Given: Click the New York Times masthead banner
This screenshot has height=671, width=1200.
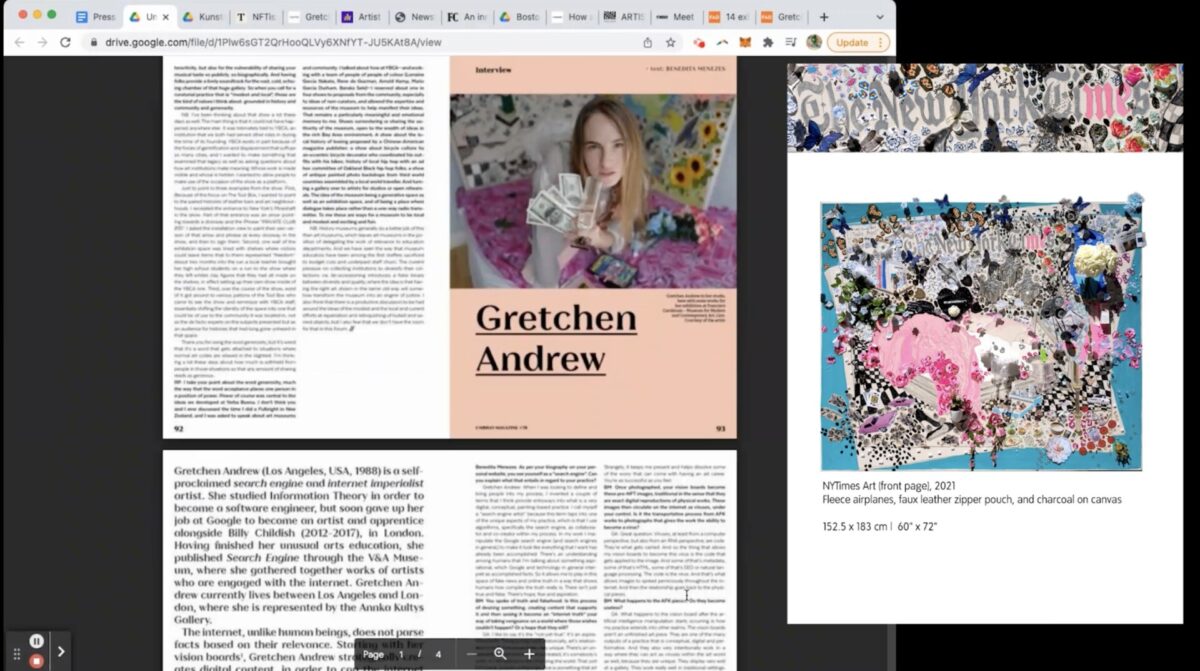Looking at the screenshot, I should pos(985,107).
